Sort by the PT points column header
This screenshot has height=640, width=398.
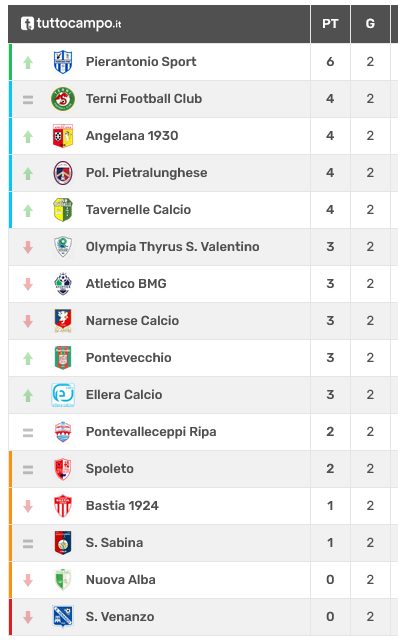[x=330, y=24]
